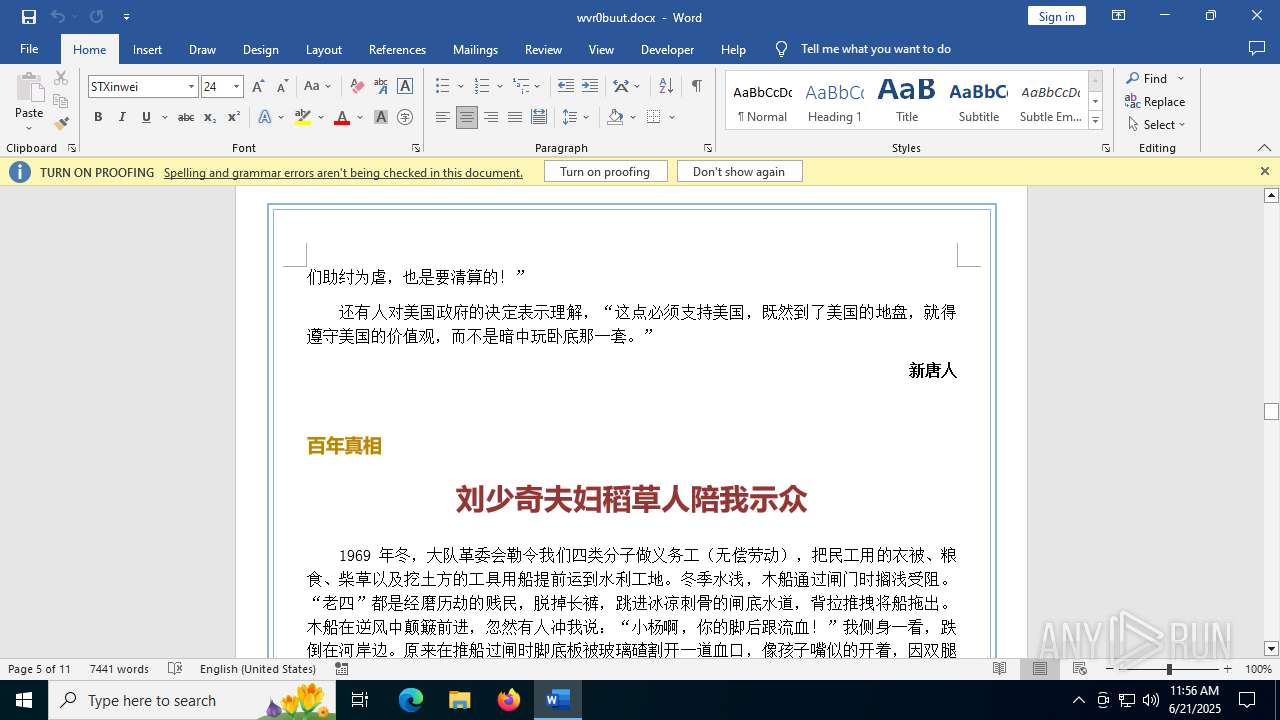Expand the Bullets dropdown
Viewport: 1280px width, 720px height.
click(460, 87)
